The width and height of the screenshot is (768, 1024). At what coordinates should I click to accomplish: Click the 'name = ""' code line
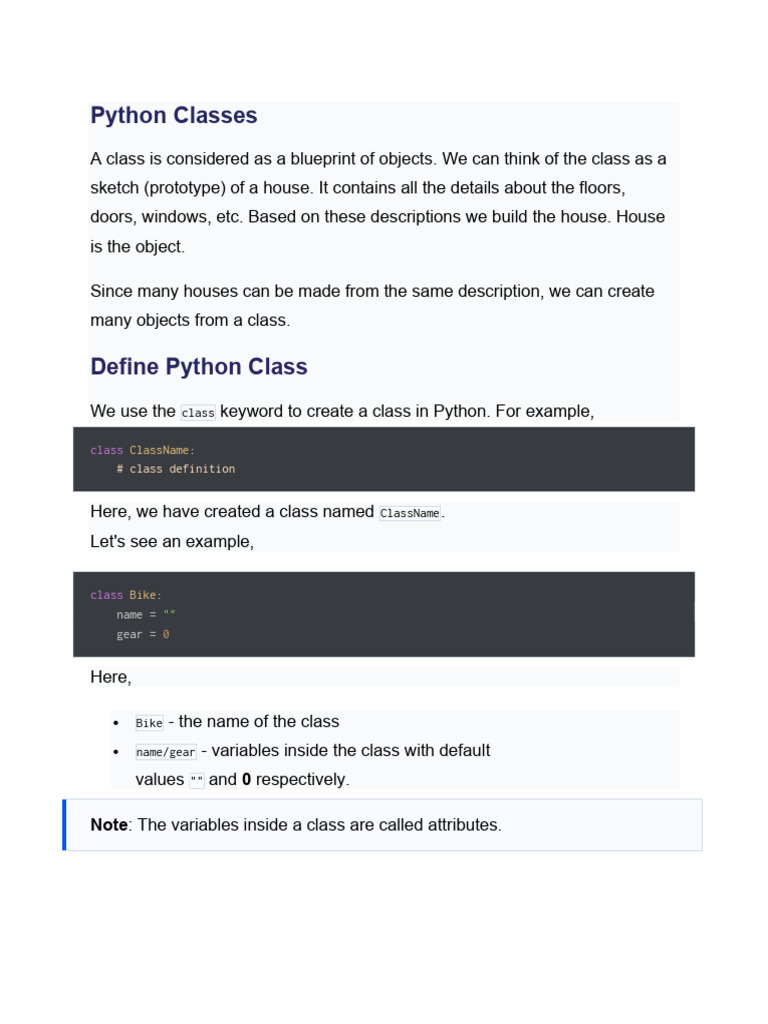click(146, 615)
